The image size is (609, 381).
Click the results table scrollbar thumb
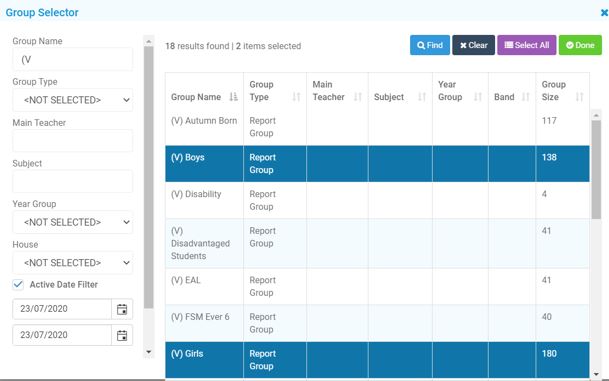[x=596, y=170]
